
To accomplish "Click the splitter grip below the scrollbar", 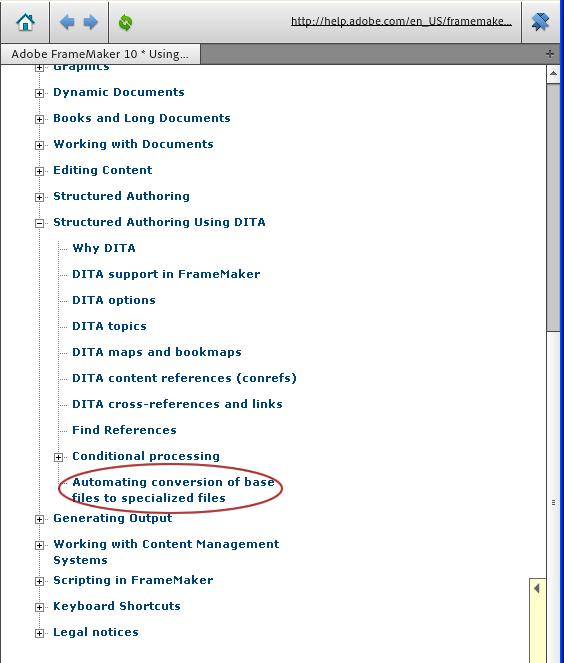I will tap(553, 502).
